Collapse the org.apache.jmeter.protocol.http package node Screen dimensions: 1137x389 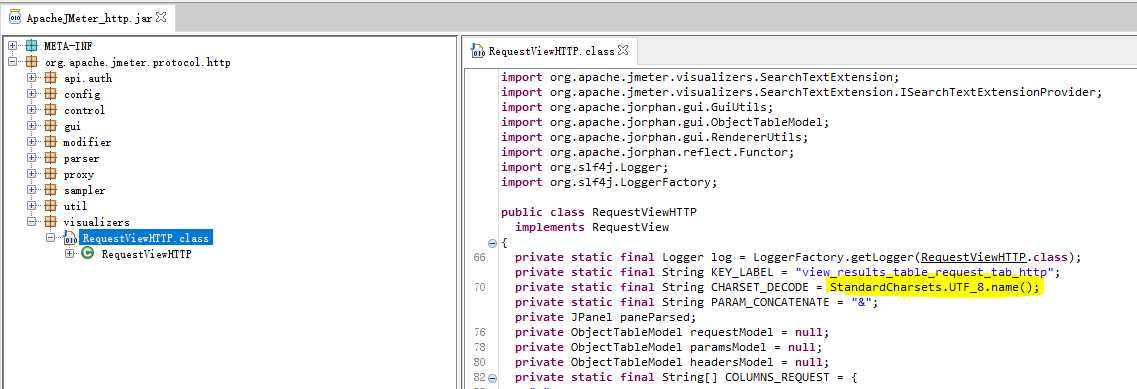(x=12, y=62)
